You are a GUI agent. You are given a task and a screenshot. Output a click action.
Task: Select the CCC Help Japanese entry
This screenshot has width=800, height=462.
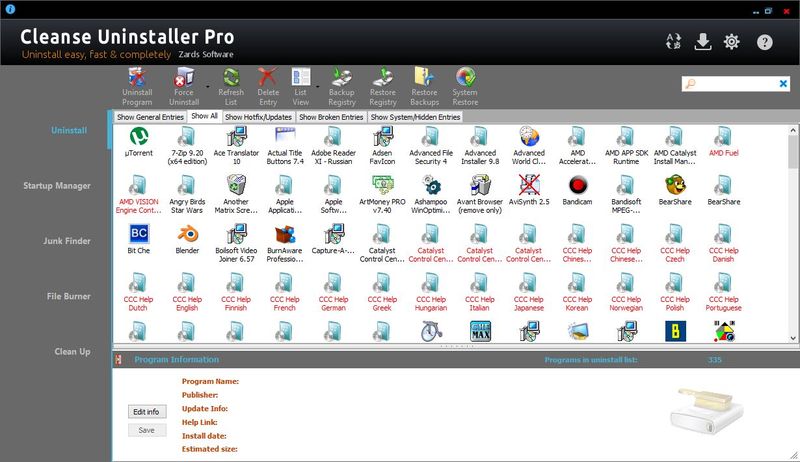(529, 293)
